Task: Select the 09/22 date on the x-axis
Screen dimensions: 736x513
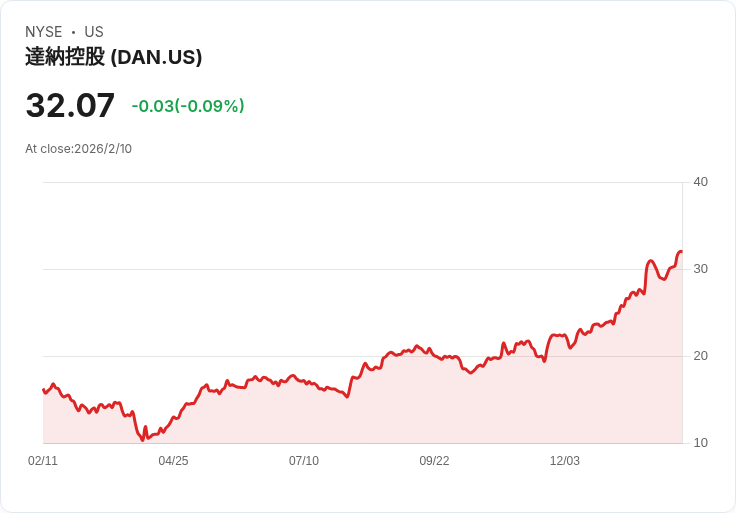Action: pyautogui.click(x=434, y=461)
